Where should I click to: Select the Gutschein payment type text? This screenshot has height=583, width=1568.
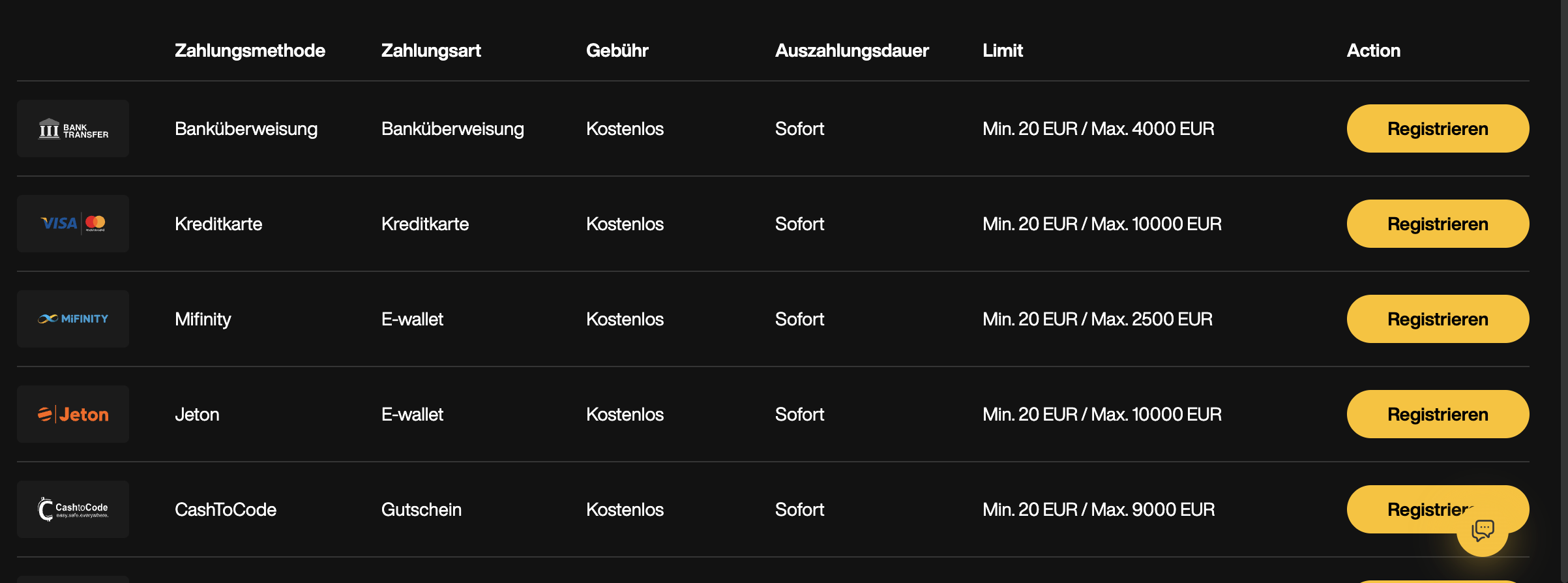click(421, 510)
